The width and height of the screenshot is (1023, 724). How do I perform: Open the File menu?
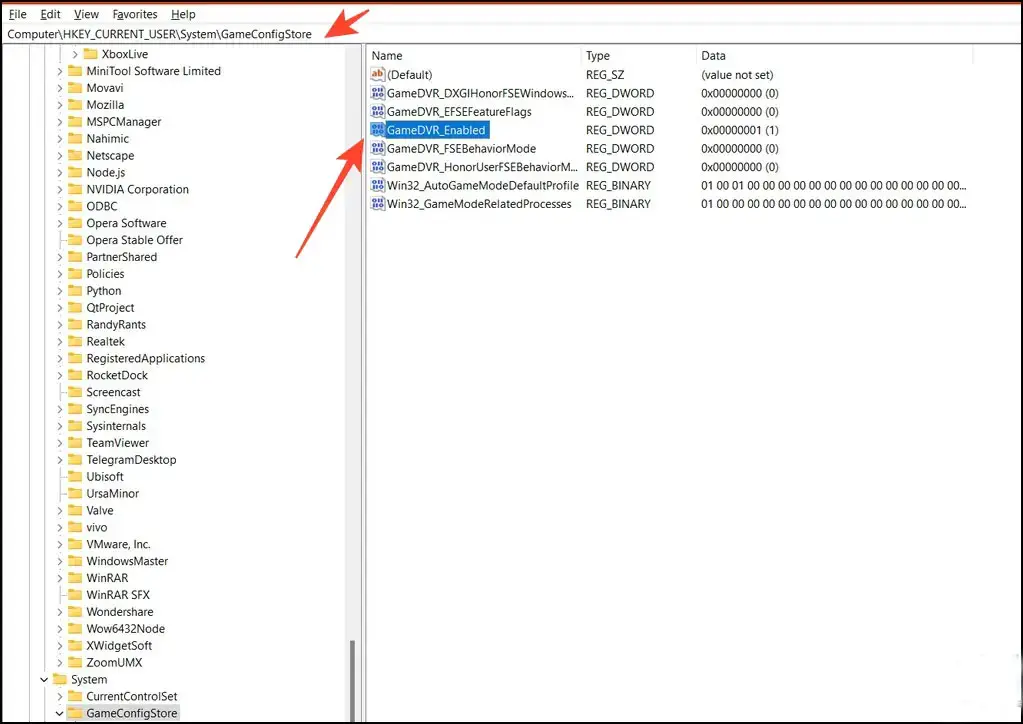[x=18, y=14]
